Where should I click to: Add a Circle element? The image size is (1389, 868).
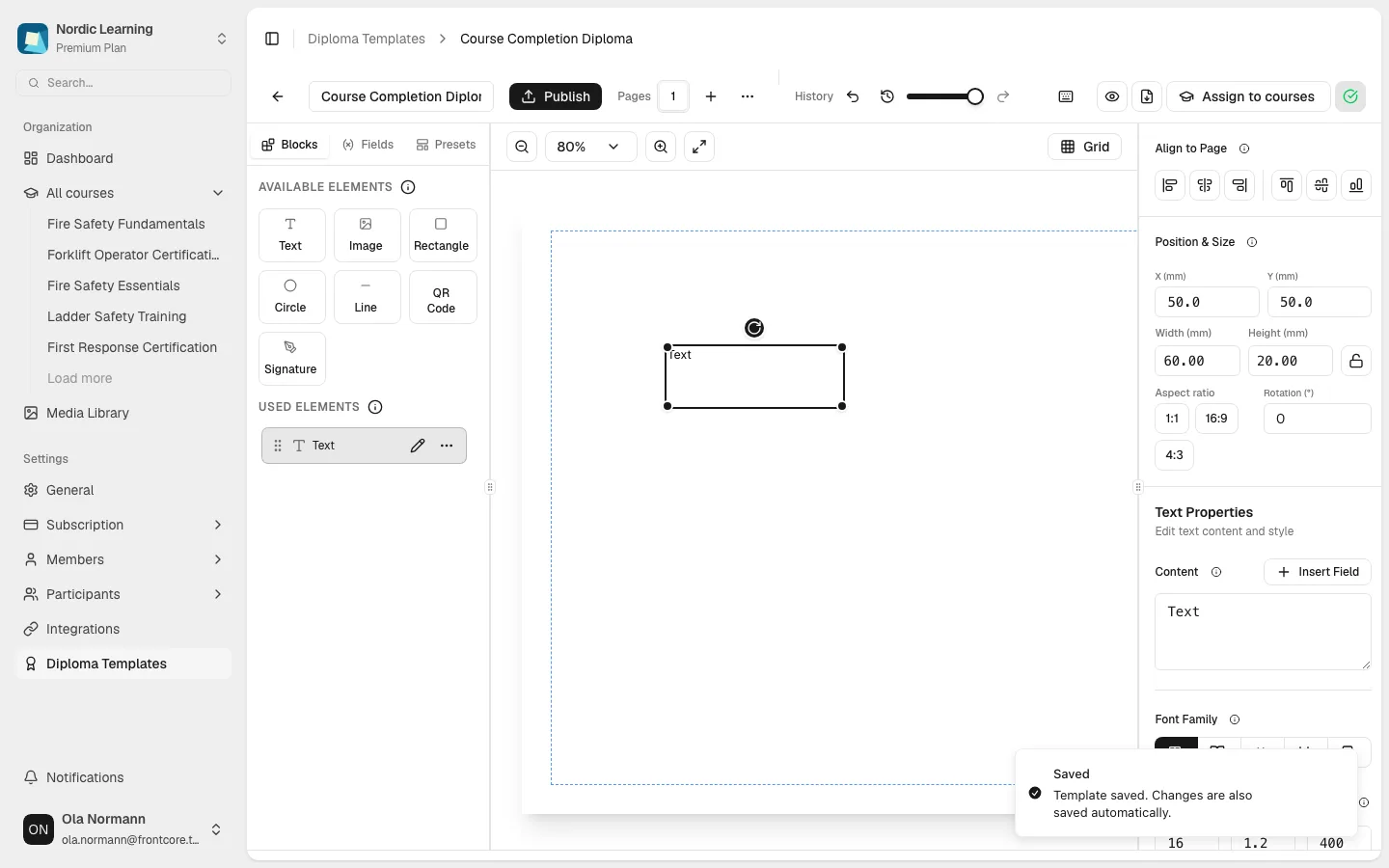(x=290, y=297)
